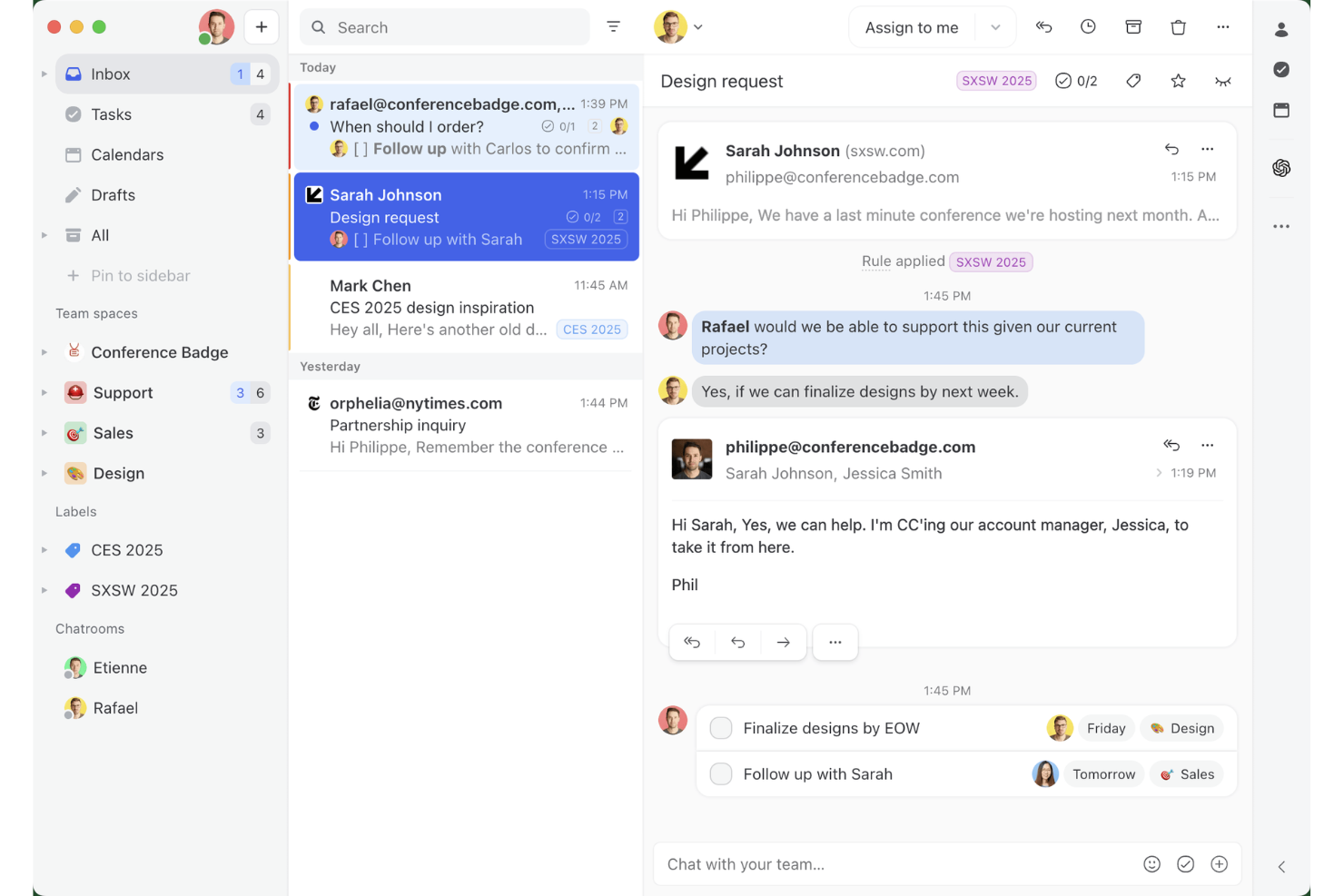The image size is (1344, 896).
Task: Check off the Follow up with Sarah task
Action: tap(720, 773)
